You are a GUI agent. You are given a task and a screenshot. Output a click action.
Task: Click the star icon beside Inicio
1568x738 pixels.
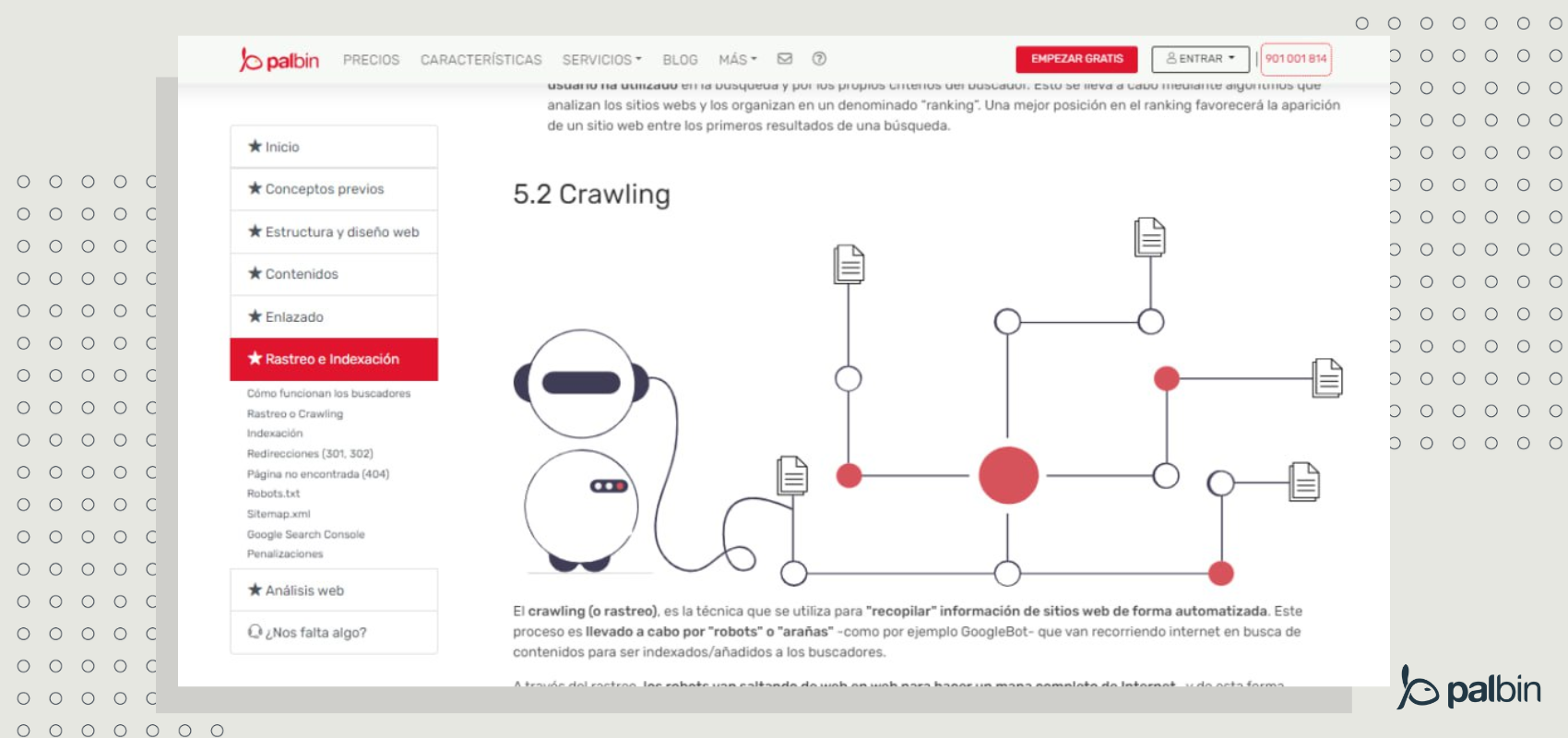coord(255,147)
